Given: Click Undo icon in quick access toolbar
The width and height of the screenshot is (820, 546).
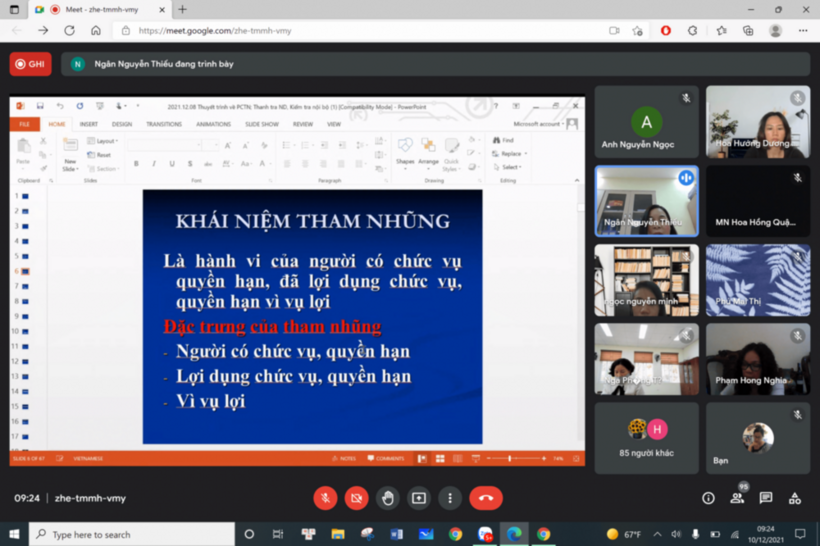Looking at the screenshot, I should pyautogui.click(x=60, y=106).
